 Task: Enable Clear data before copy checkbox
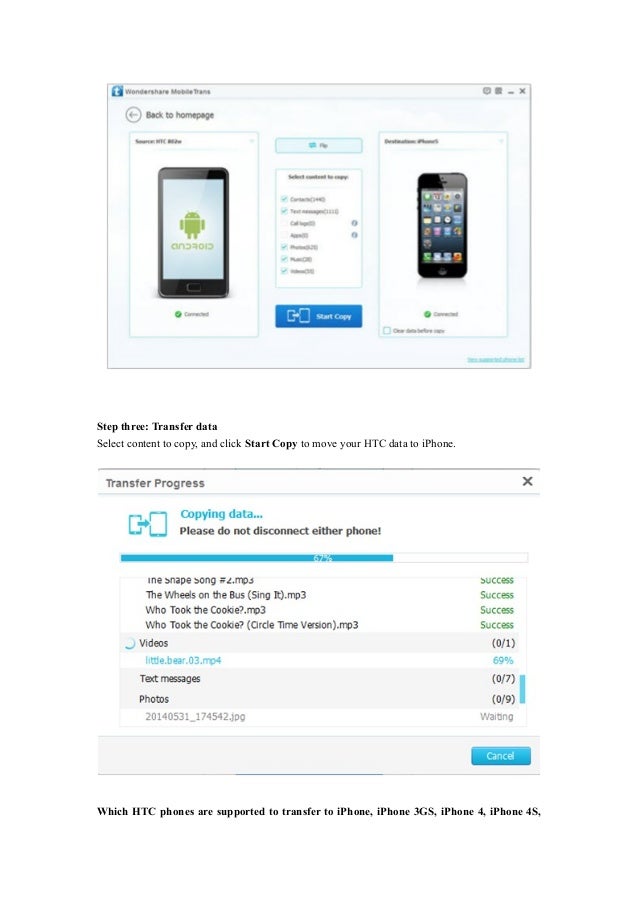pyautogui.click(x=387, y=331)
